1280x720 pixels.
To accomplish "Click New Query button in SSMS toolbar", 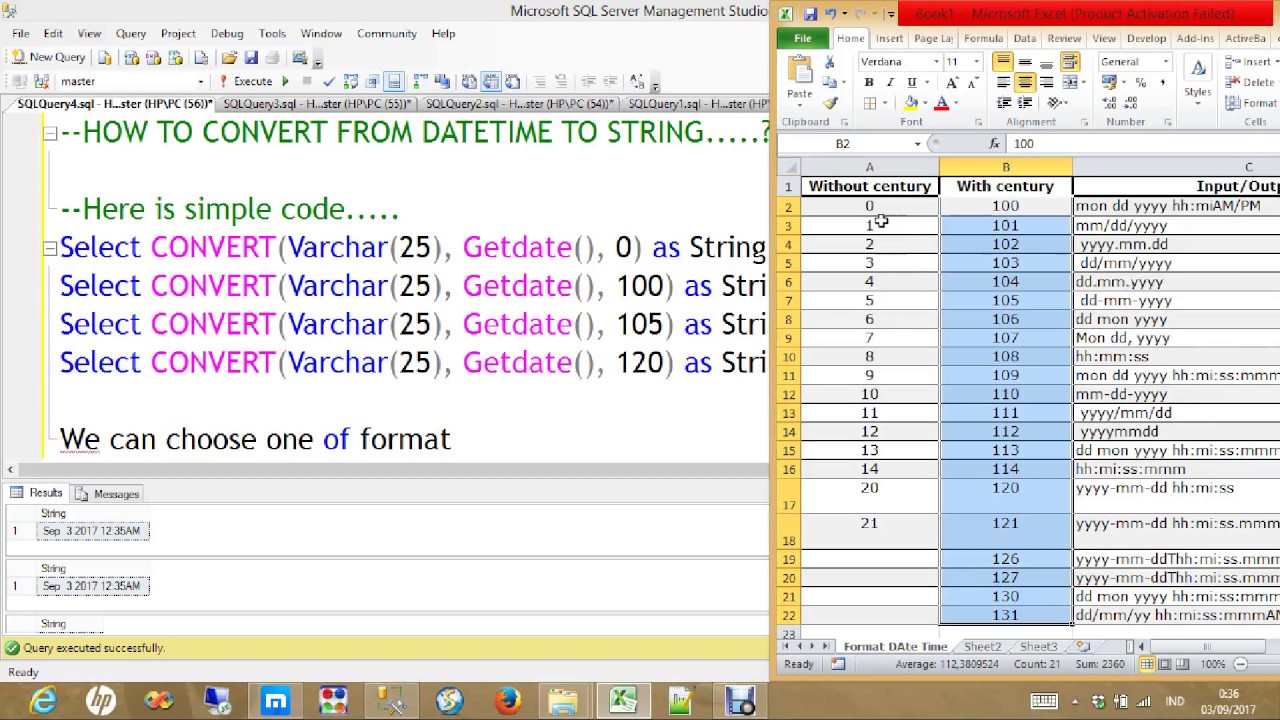I will coord(48,57).
